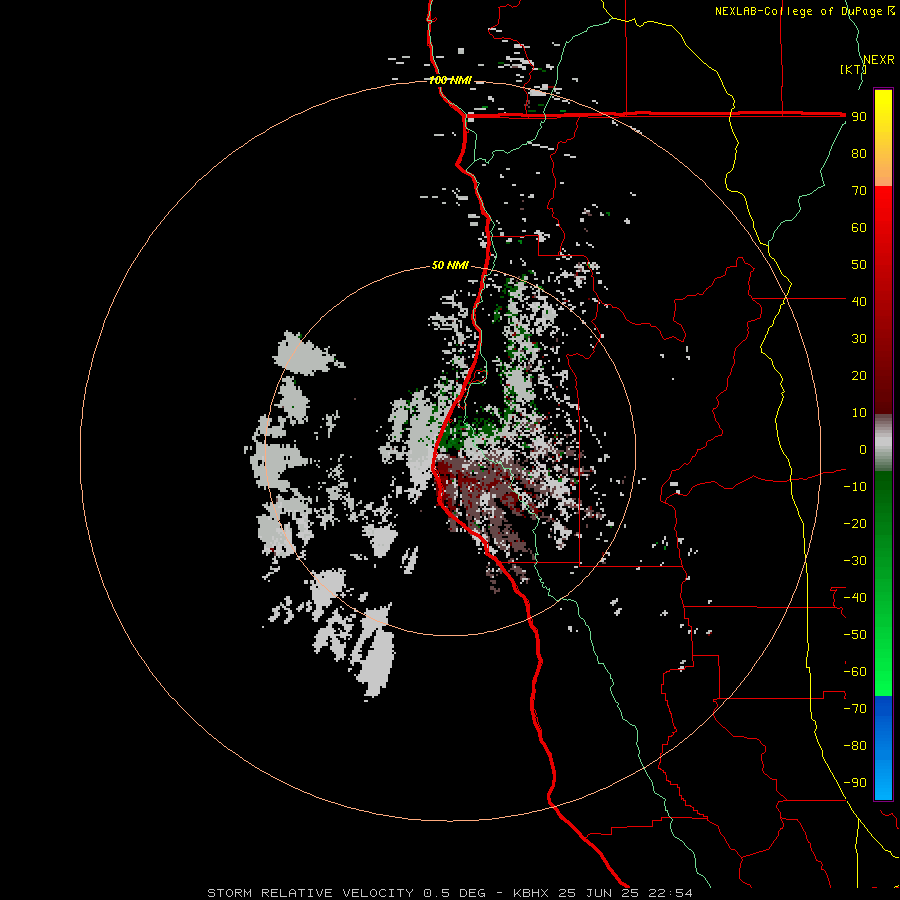Screen dimensions: 900x900
Task: Click the -90 scale label
Action: click(x=855, y=783)
